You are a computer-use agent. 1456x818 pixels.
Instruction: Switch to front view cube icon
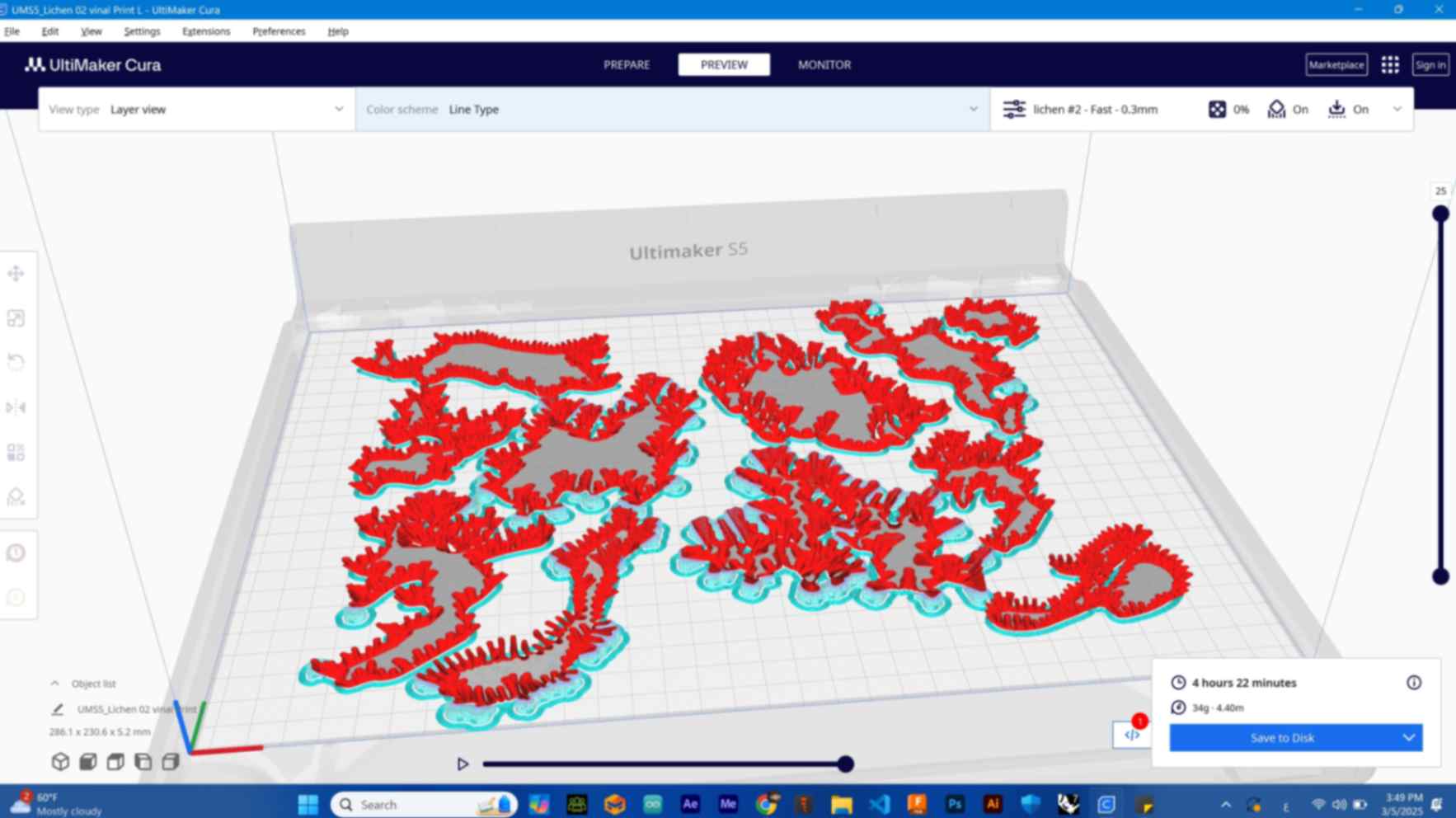[x=88, y=761]
